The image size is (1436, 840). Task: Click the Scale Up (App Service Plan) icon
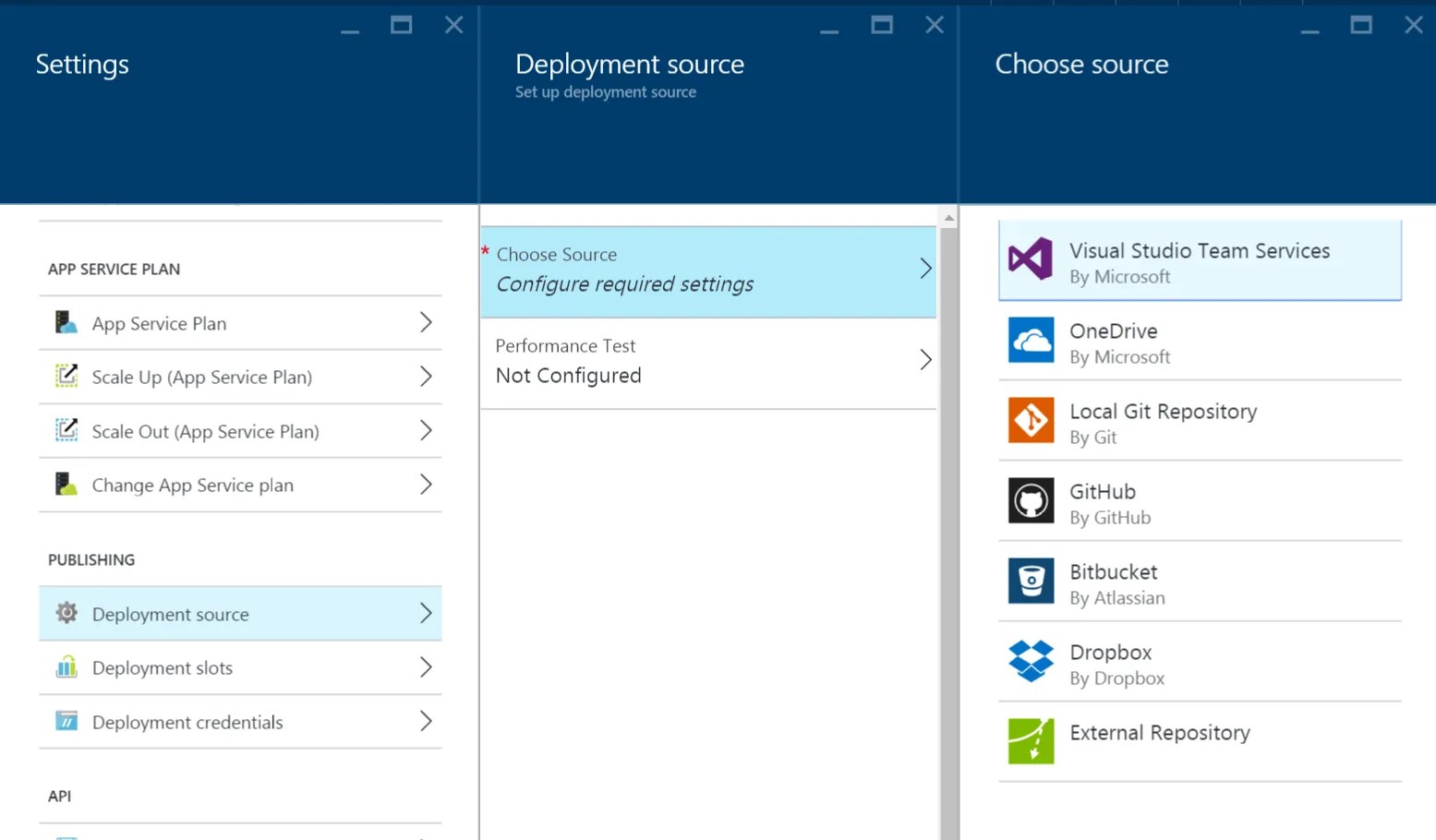(x=66, y=376)
